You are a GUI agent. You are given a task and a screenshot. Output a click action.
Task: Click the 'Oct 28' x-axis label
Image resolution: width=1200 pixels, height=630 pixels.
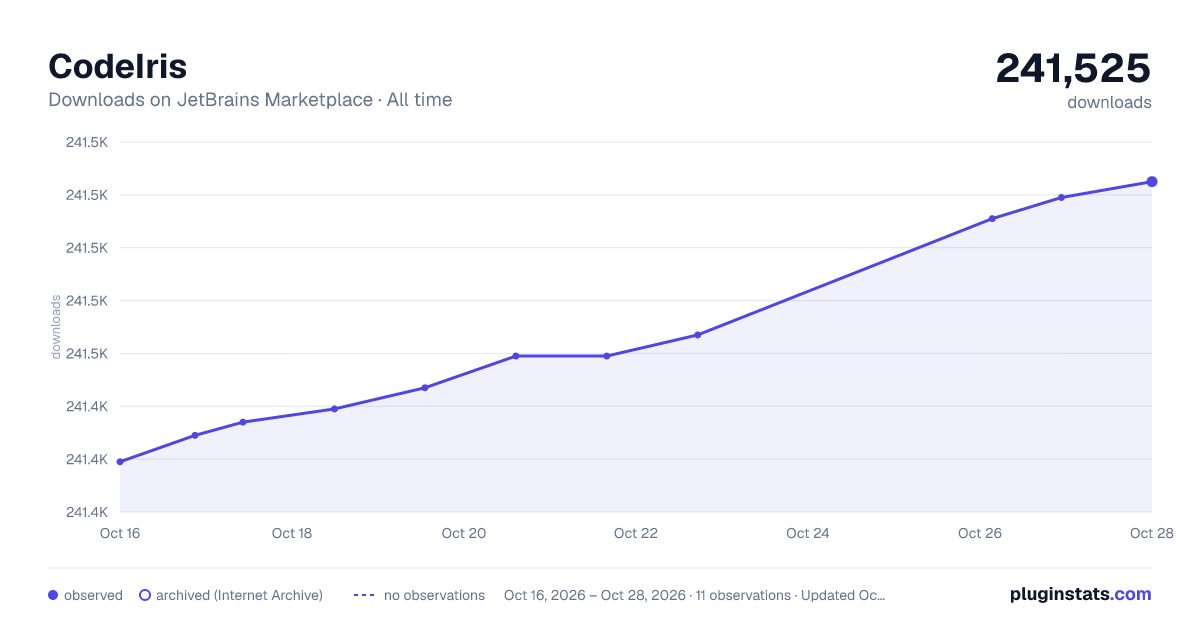point(1150,533)
